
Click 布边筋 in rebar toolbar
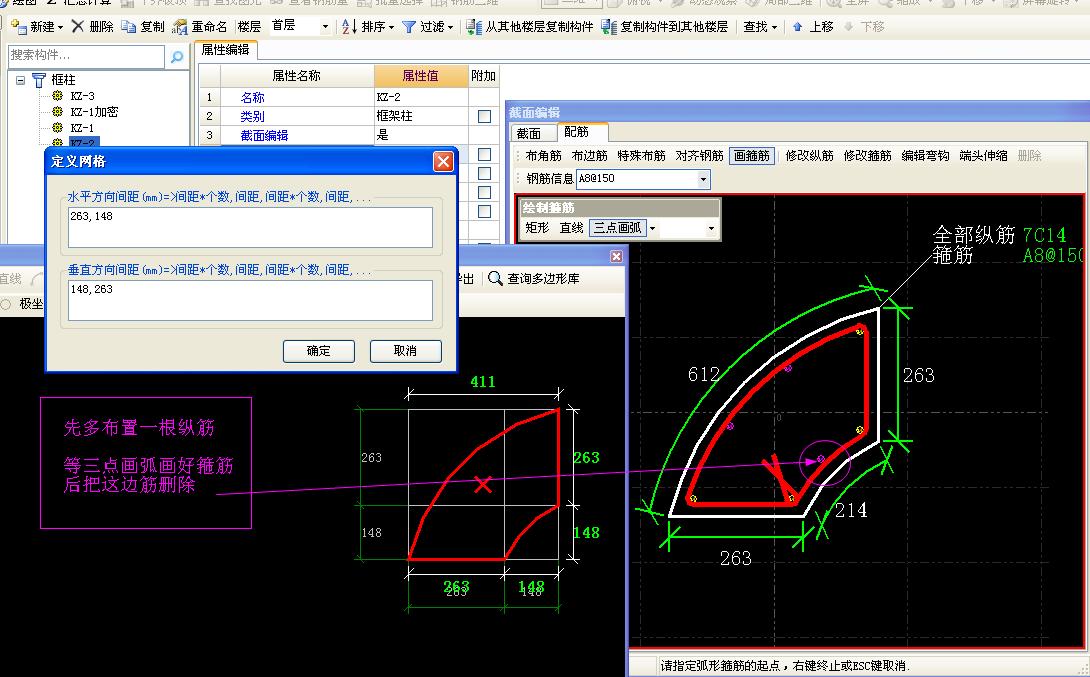[589, 156]
